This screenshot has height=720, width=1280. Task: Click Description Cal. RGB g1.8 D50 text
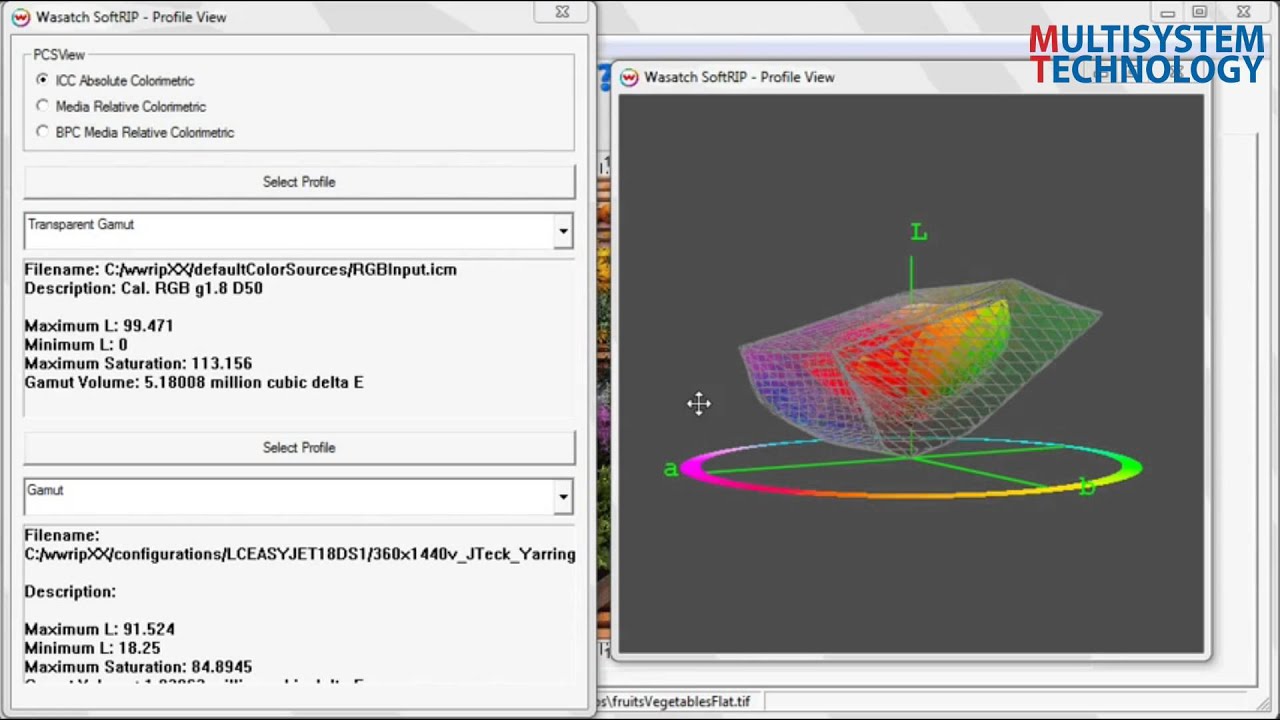[x=143, y=288]
